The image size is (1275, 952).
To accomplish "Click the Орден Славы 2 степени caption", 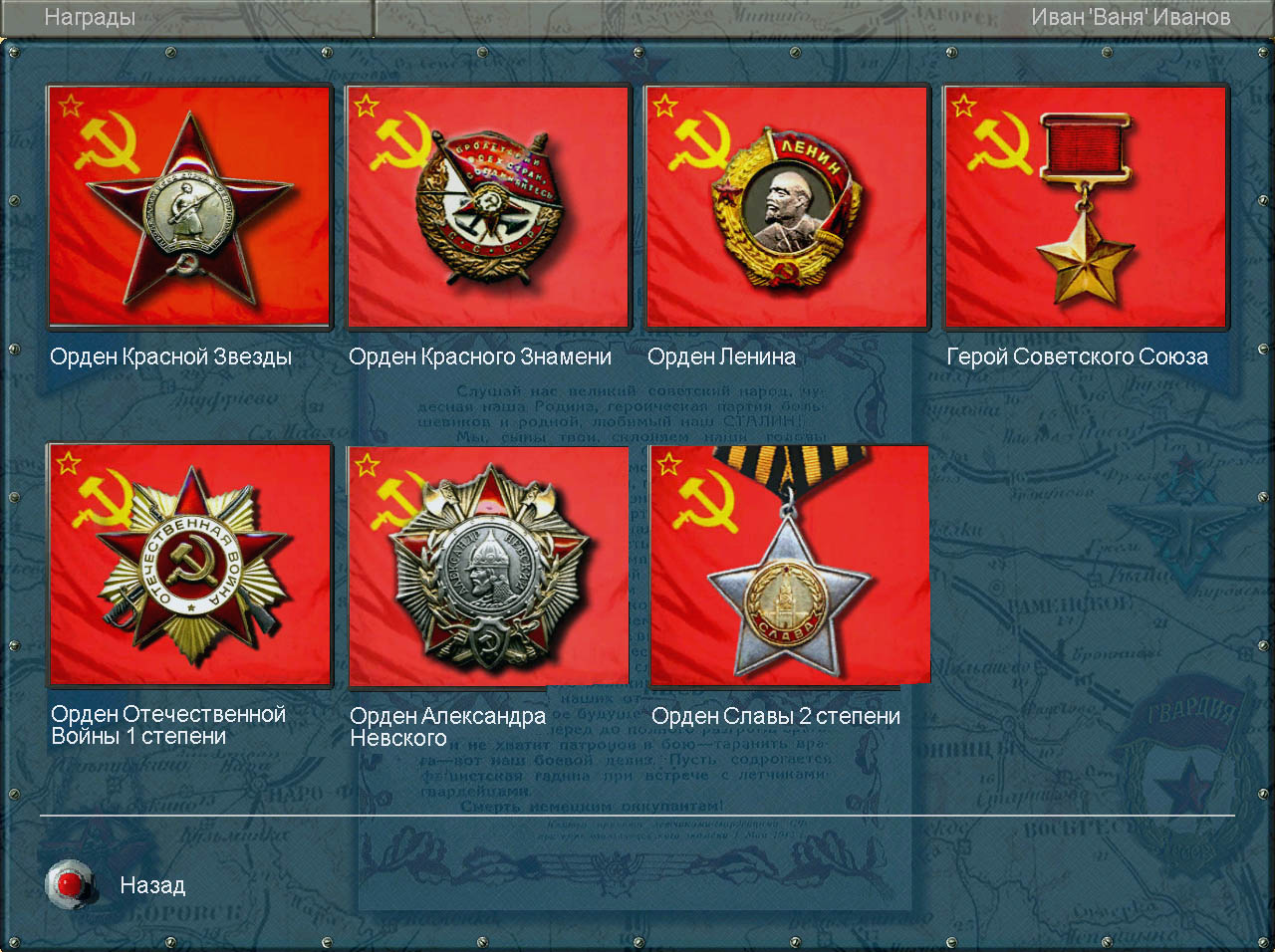I will click(x=776, y=716).
